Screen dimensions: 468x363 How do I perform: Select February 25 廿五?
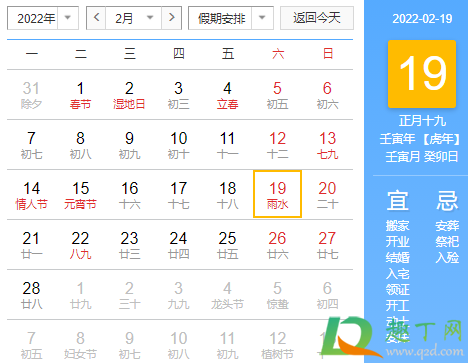[x=227, y=245]
